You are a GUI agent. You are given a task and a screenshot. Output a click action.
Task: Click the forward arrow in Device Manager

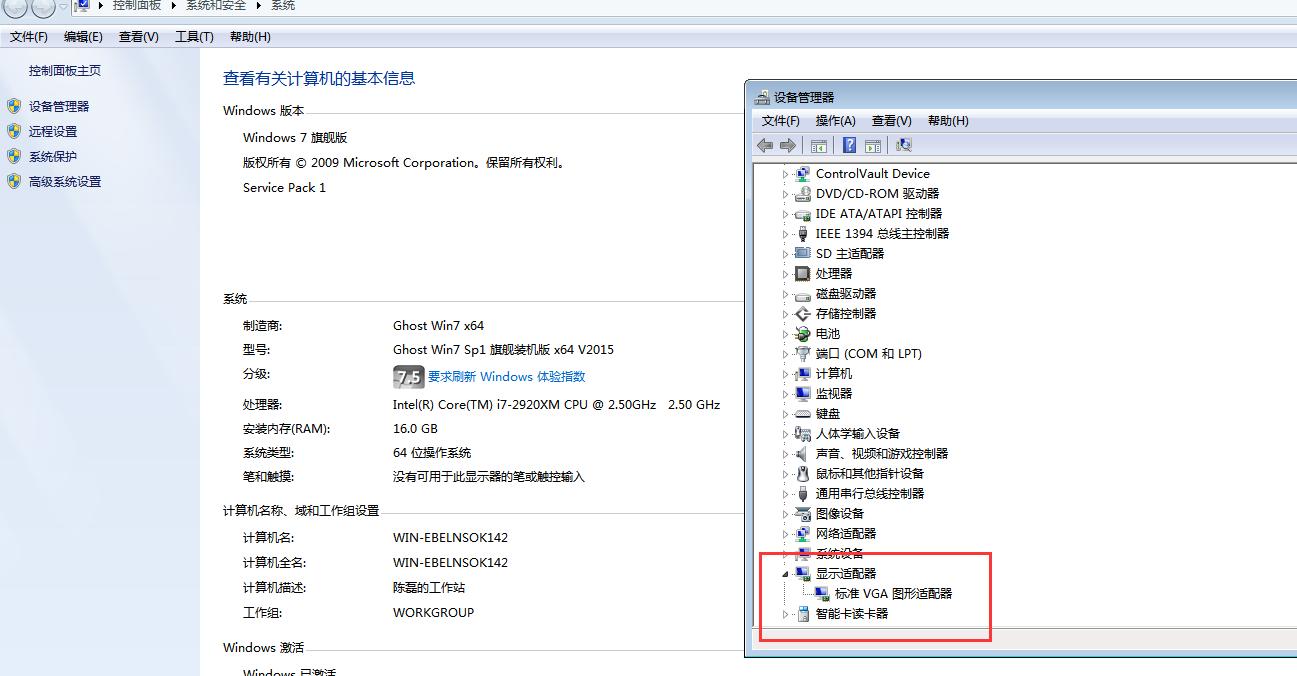788,145
